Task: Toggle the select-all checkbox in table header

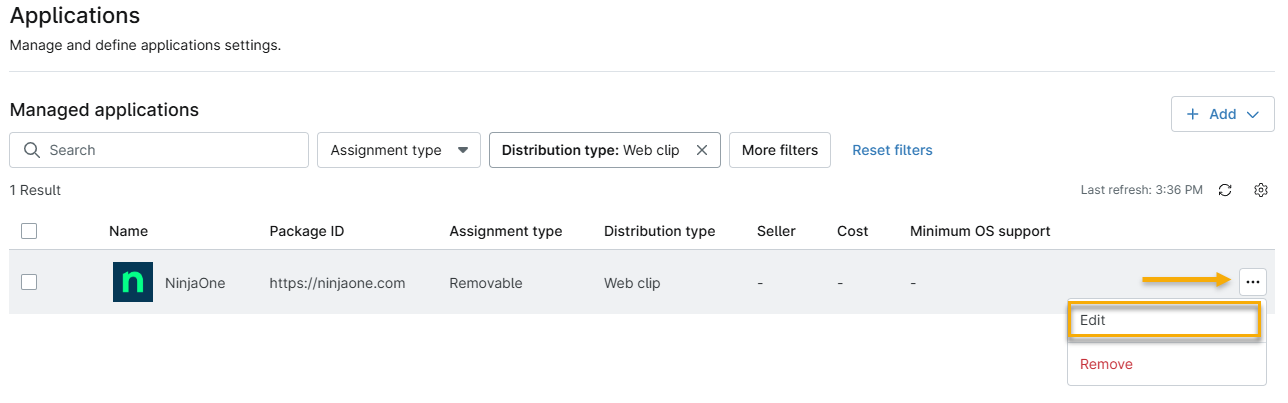Action: pos(29,231)
